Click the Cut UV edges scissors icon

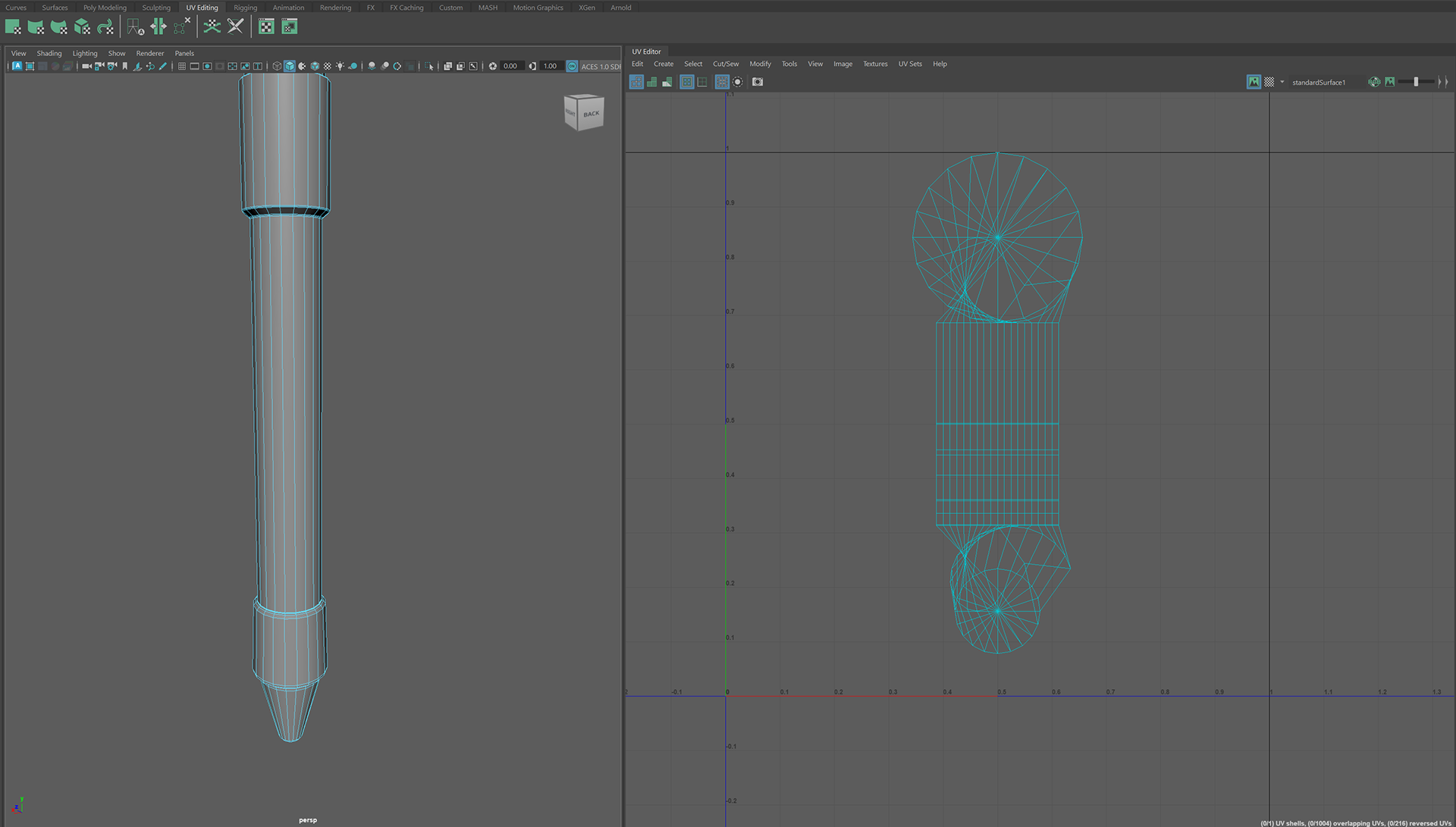click(x=235, y=27)
